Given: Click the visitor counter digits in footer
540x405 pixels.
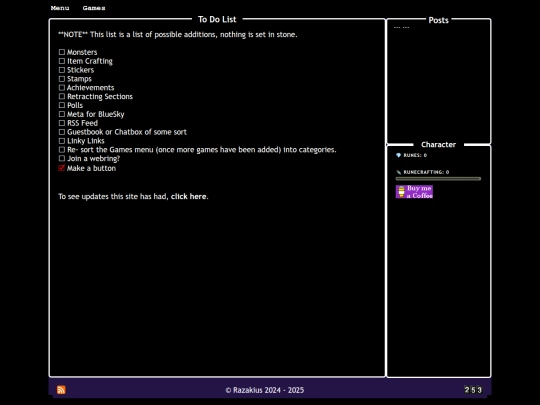Looking at the screenshot, I should [x=473, y=390].
